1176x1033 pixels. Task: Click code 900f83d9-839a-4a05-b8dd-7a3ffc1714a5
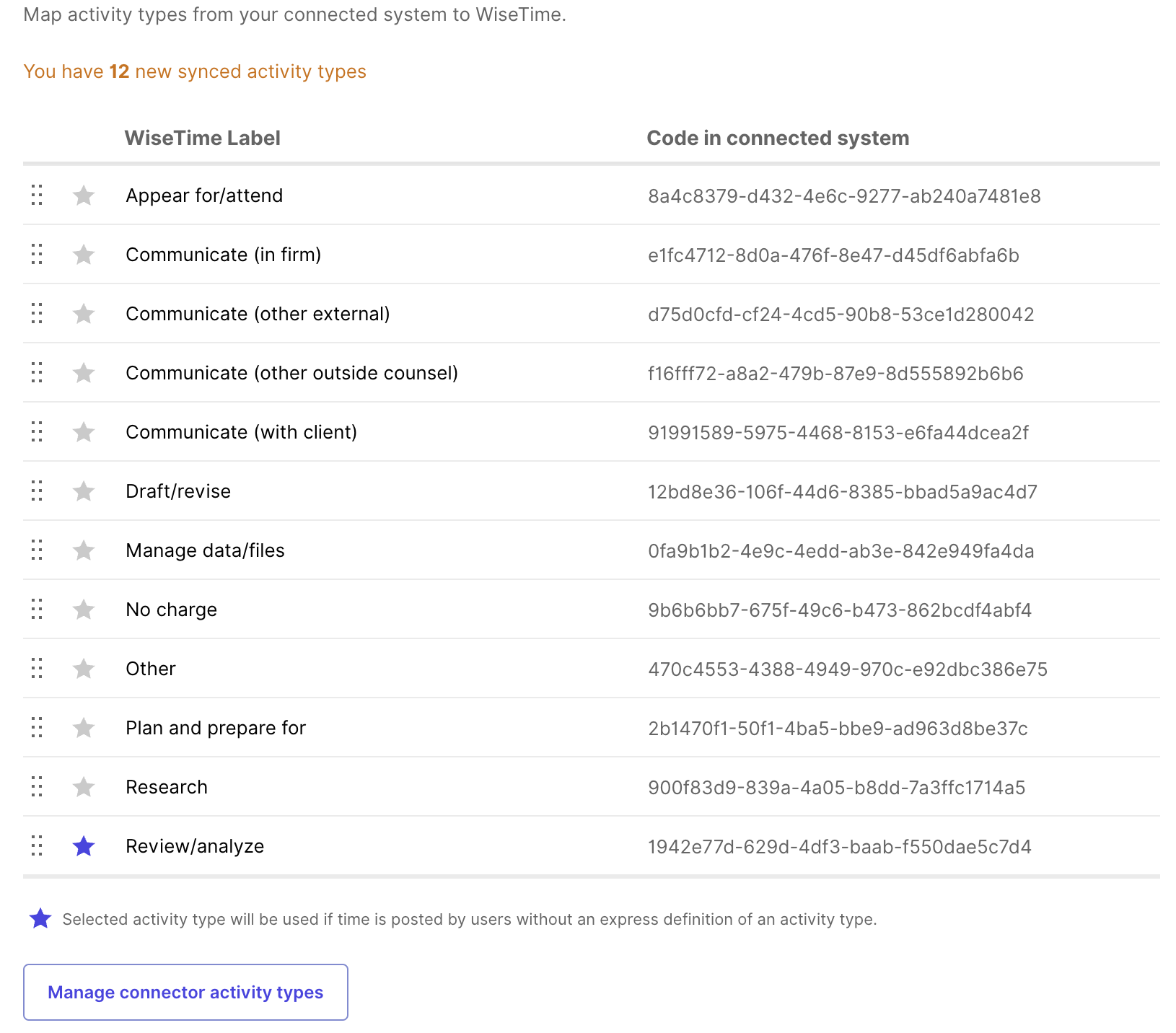pos(837,788)
